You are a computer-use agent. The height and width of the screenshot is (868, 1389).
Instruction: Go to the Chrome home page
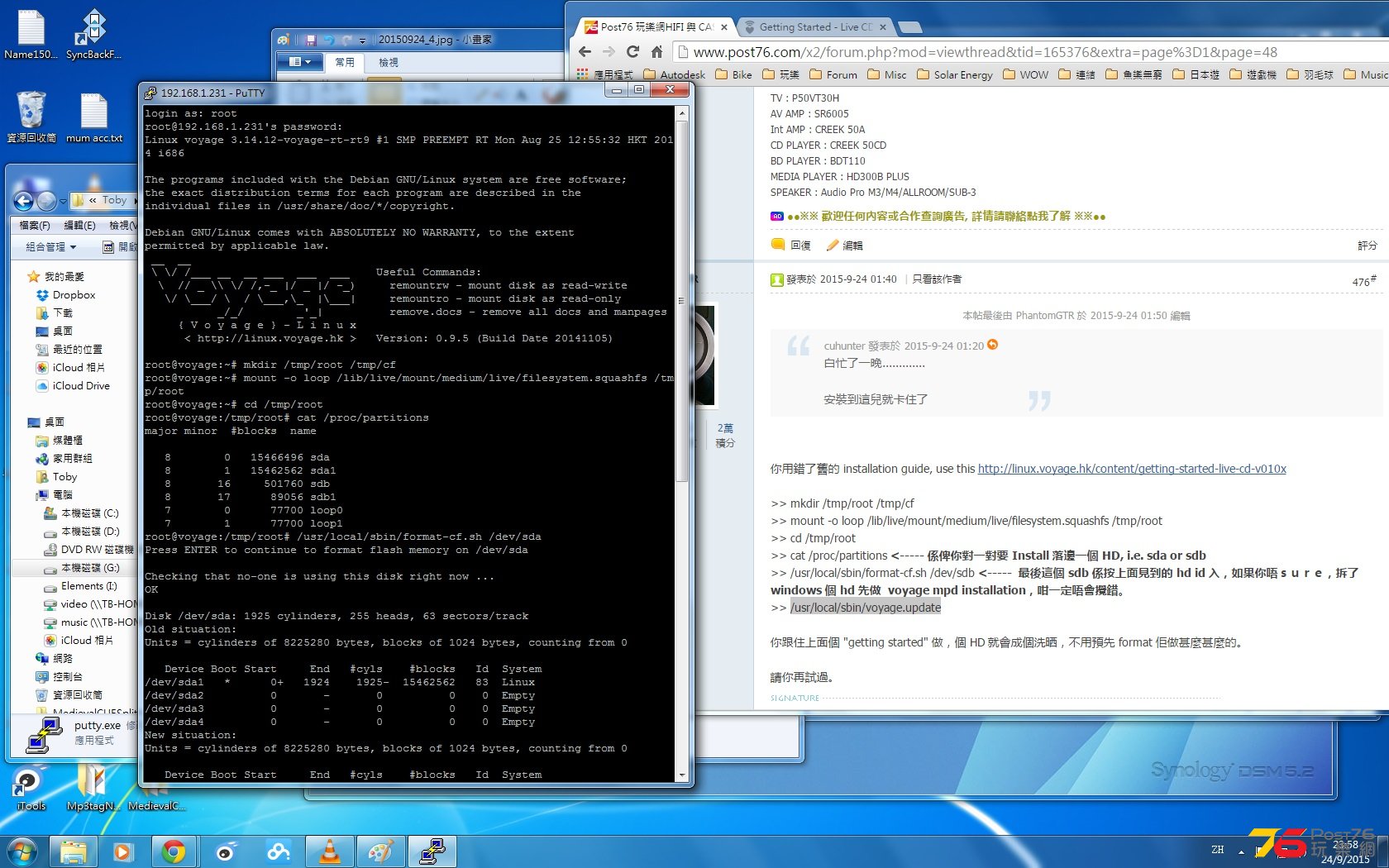tap(656, 52)
